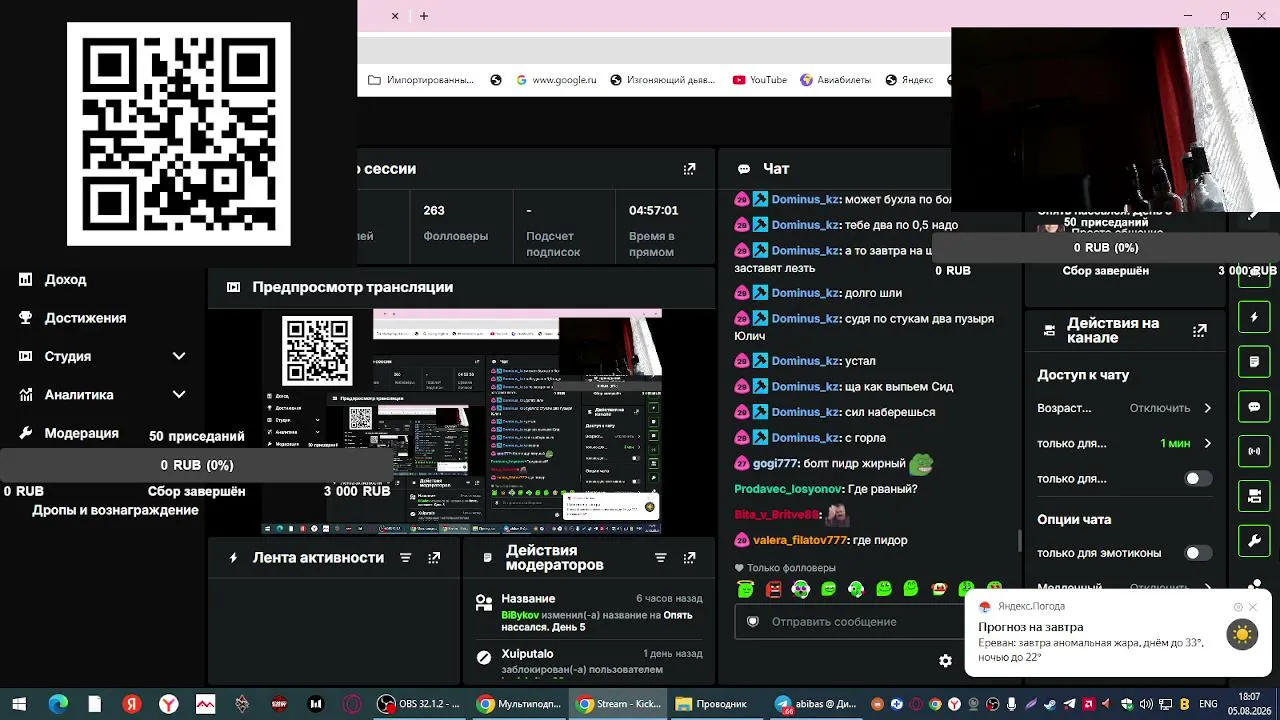Open the taskbar clock showing 18:07
Screen dimensions: 1280x720
(1249, 704)
